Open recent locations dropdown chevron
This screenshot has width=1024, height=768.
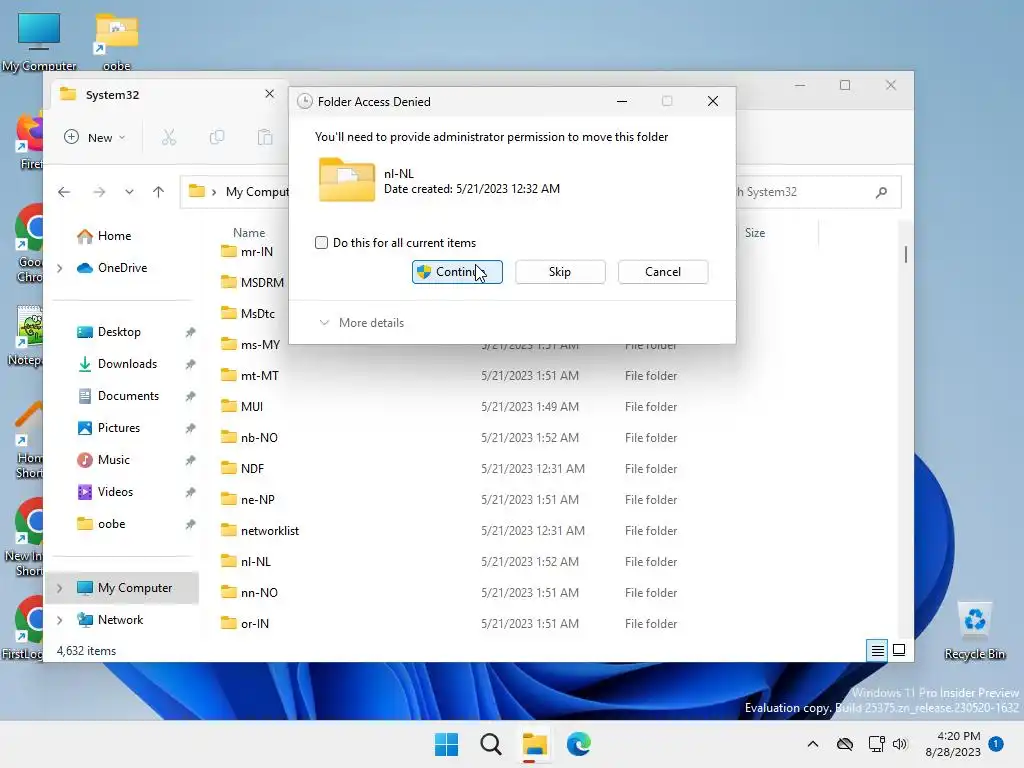[129, 192]
